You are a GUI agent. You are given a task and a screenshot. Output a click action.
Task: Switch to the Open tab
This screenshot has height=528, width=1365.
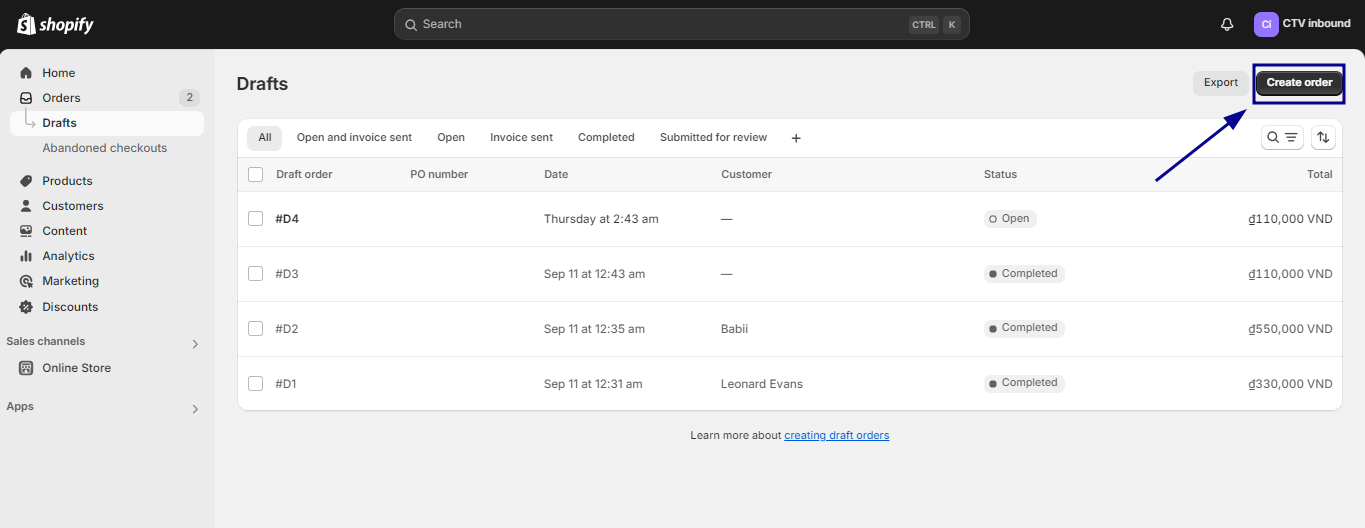(x=451, y=138)
